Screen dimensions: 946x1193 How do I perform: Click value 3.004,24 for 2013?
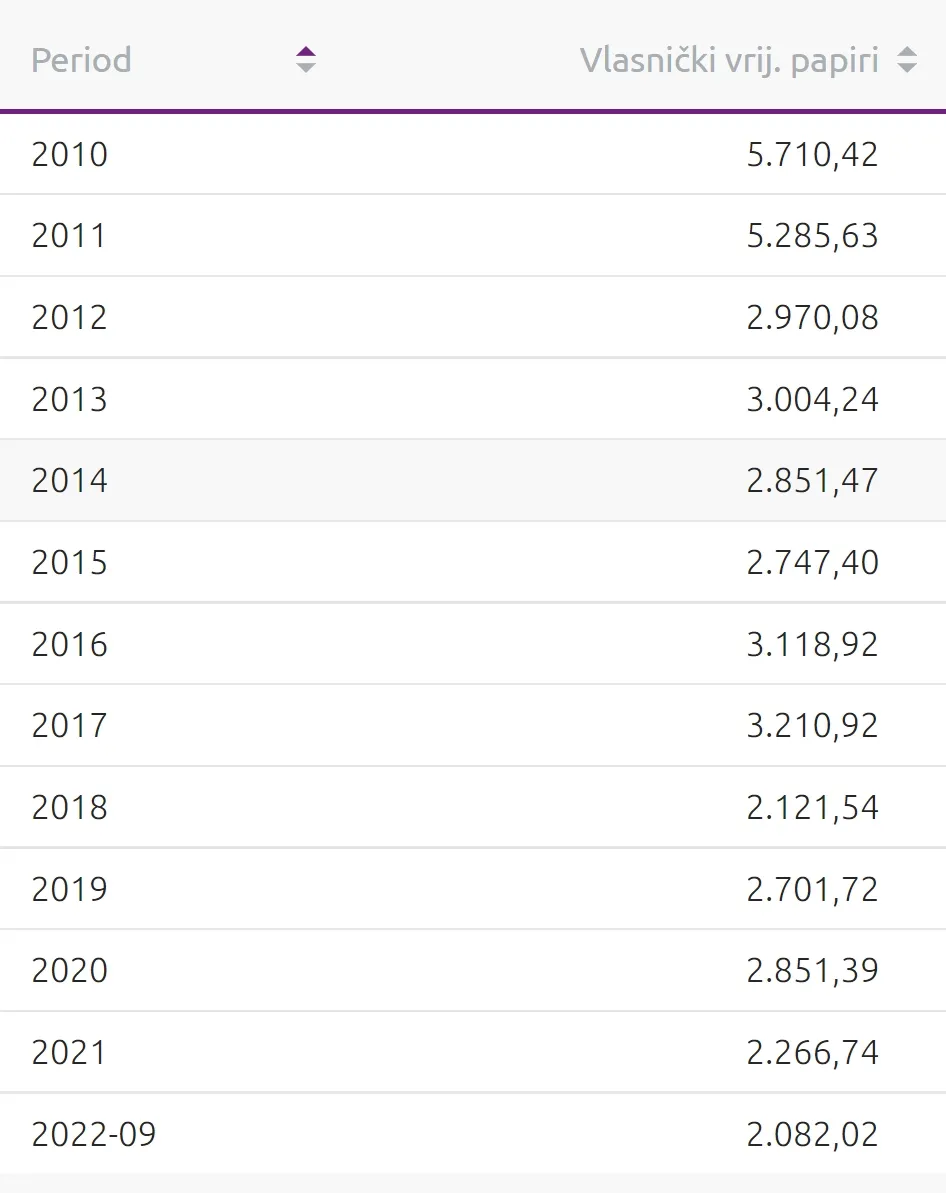pos(812,399)
